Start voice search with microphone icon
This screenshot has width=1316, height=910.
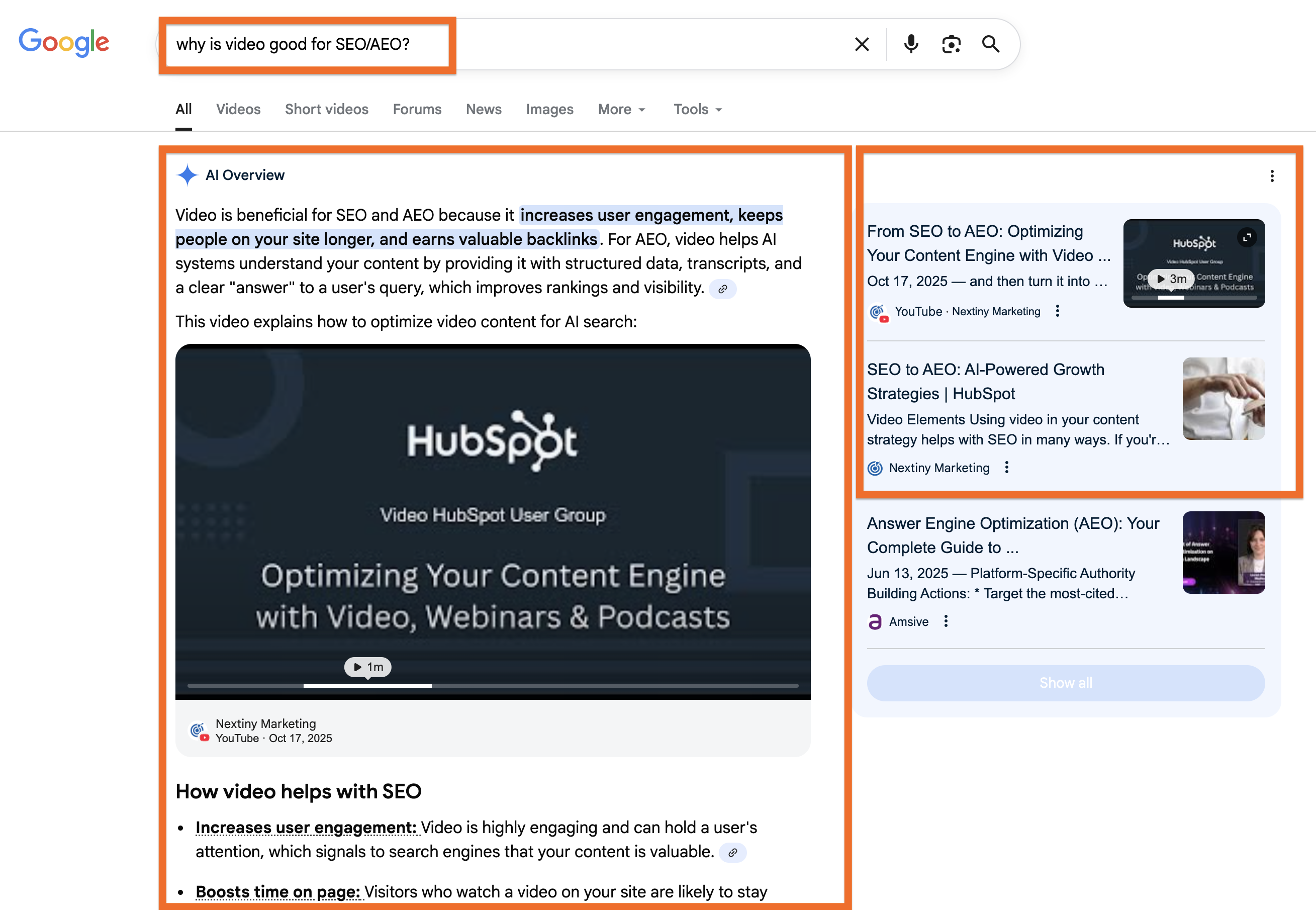pyautogui.click(x=911, y=44)
